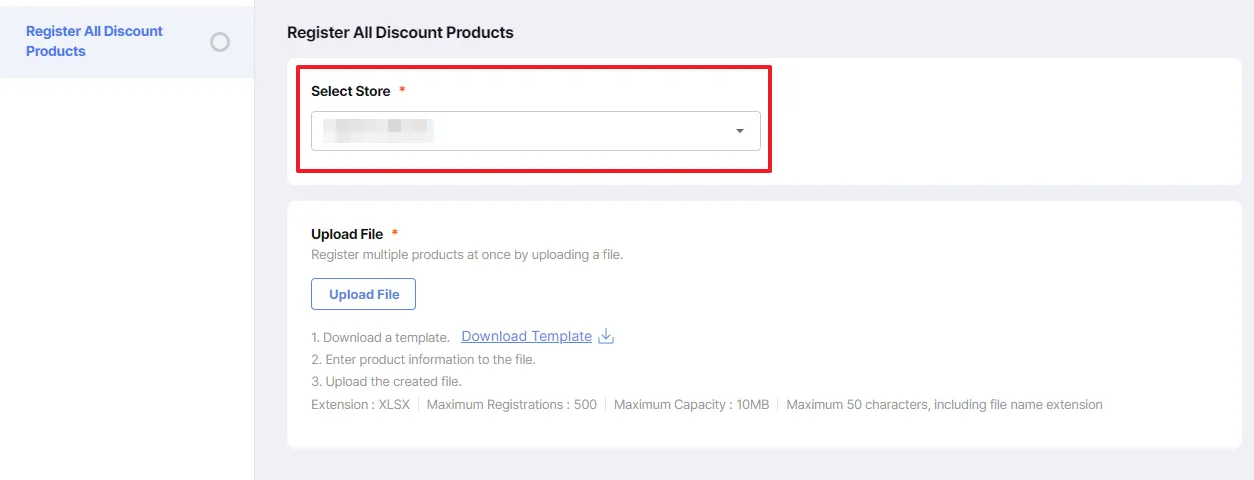Click the 'Register multiple products at once' description
Viewport: 1254px width, 480px height.
tap(467, 255)
